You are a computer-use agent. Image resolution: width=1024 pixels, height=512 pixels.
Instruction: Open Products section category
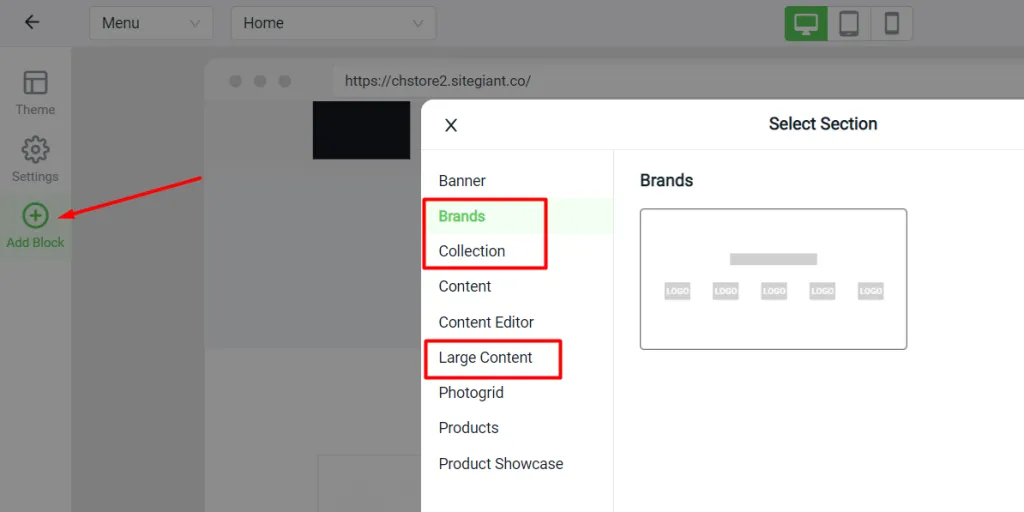(x=468, y=428)
